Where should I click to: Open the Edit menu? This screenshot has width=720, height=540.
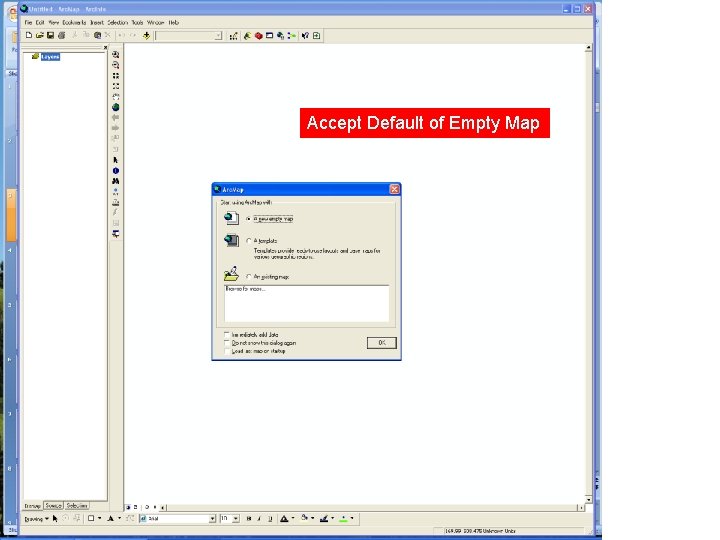click(40, 22)
